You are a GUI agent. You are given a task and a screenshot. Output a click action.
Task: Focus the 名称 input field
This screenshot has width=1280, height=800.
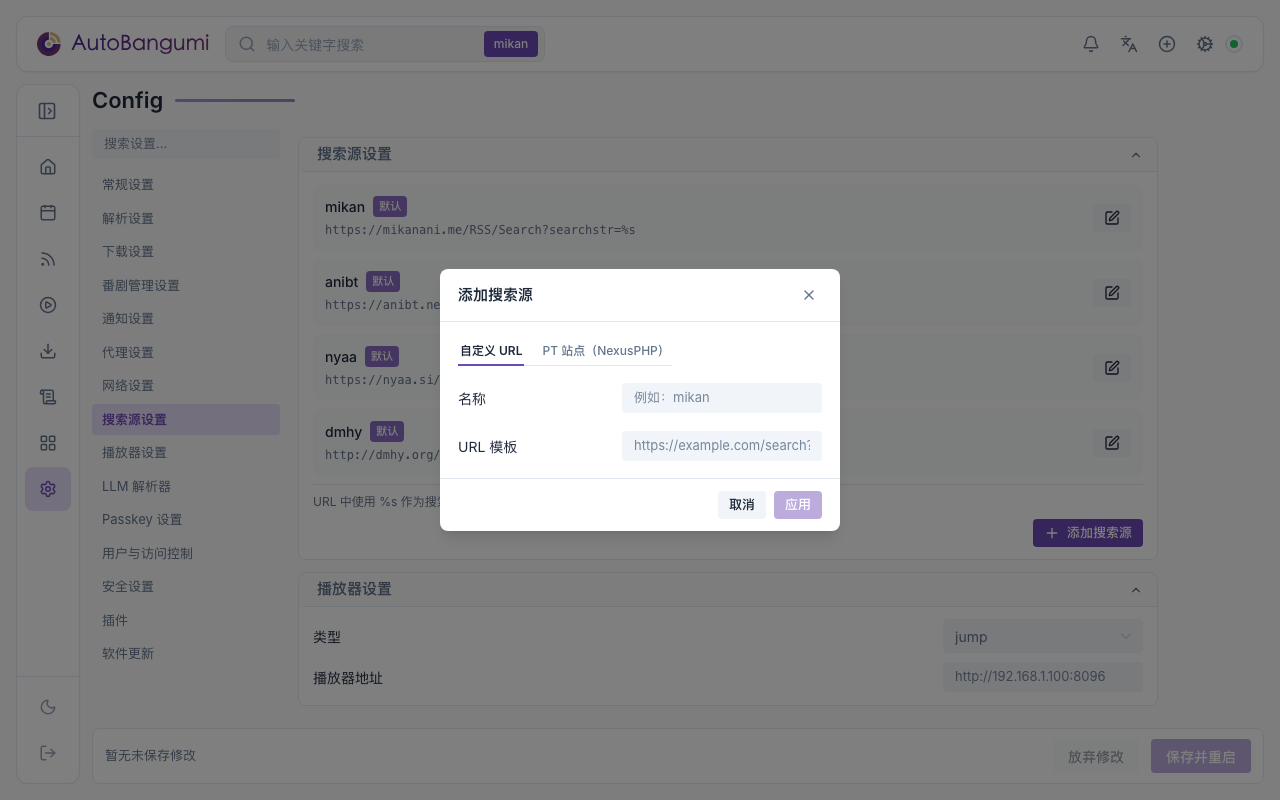[722, 398]
